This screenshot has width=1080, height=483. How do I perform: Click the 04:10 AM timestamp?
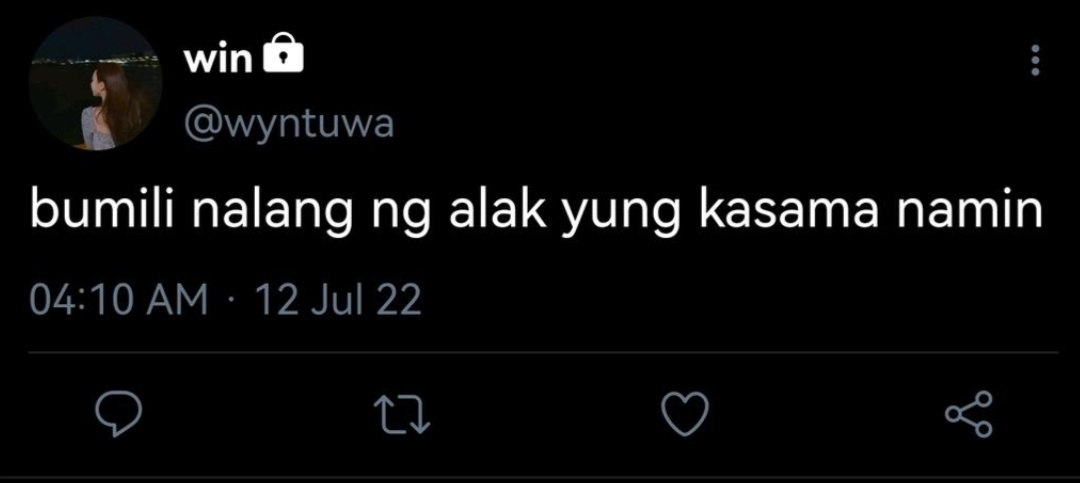click(x=118, y=300)
